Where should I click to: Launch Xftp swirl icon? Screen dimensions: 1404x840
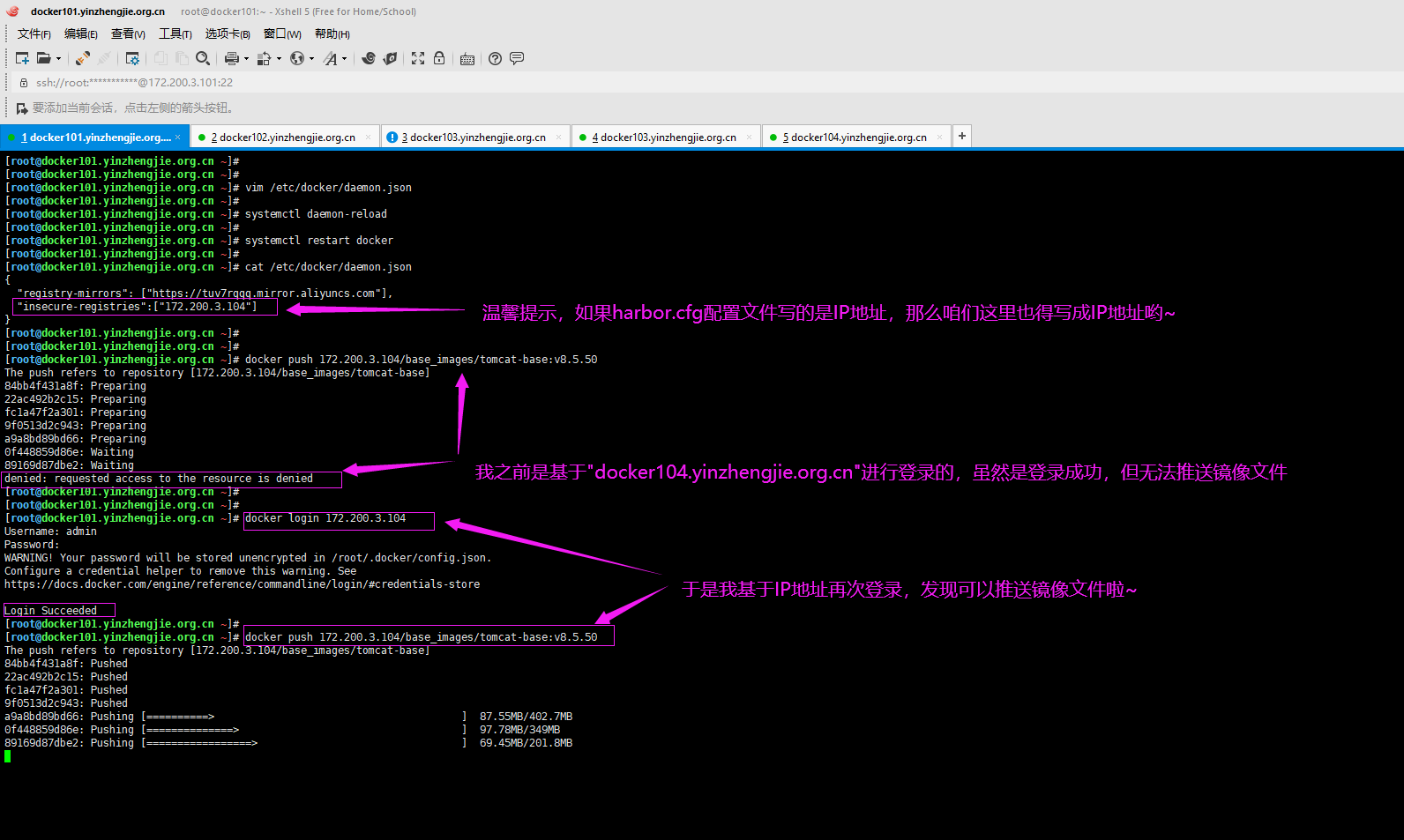369,58
